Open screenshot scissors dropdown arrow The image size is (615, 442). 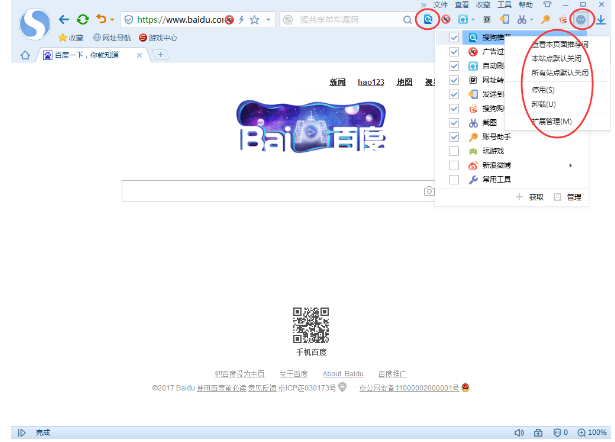532,20
